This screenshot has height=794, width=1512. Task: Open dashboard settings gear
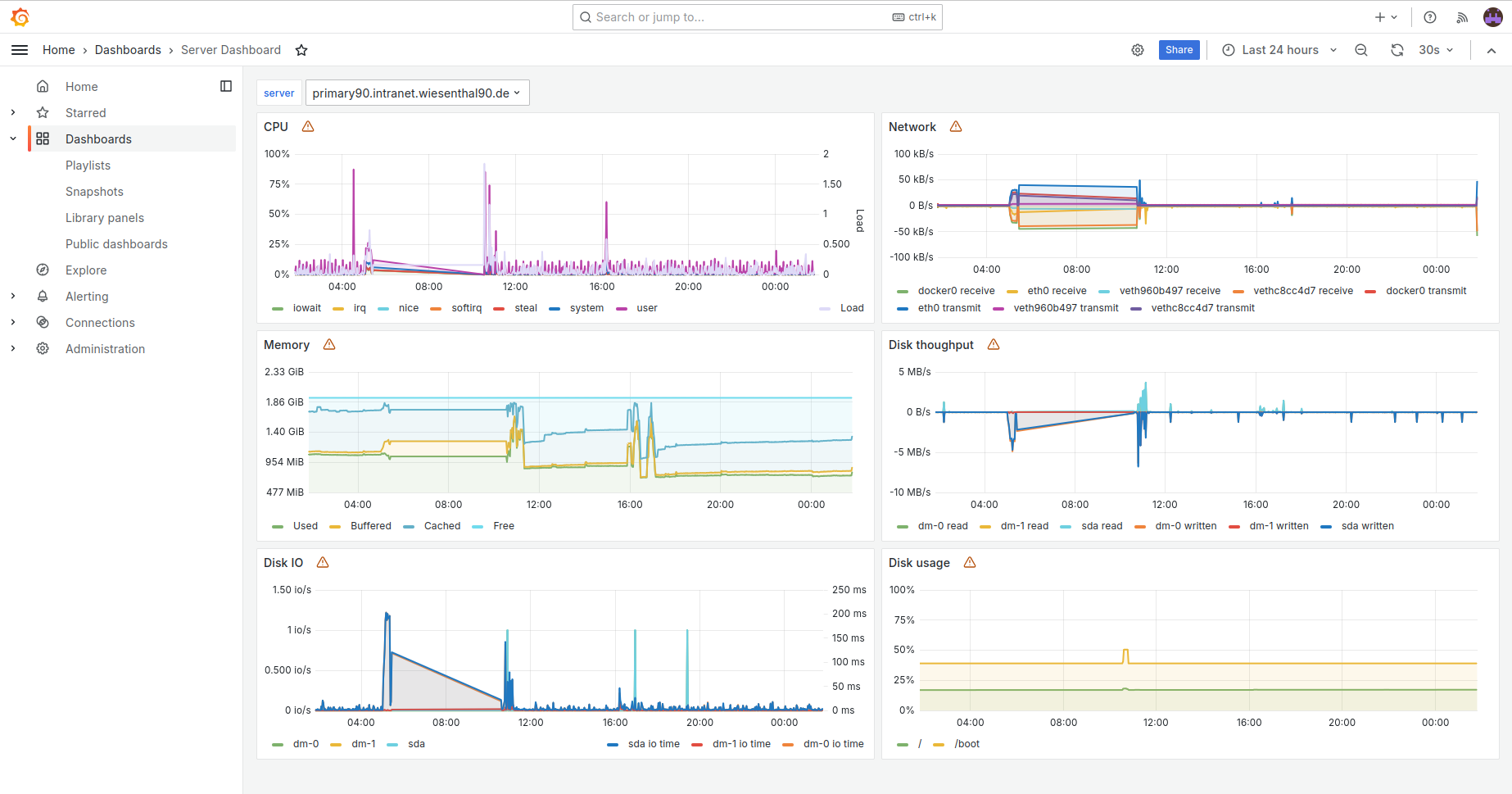pyautogui.click(x=1138, y=50)
